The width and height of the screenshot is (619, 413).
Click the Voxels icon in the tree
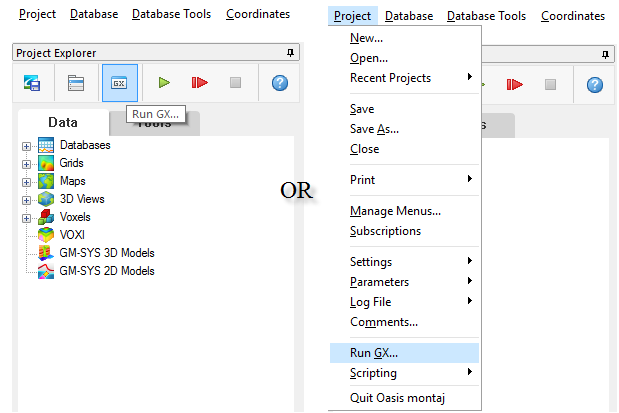tap(46, 217)
